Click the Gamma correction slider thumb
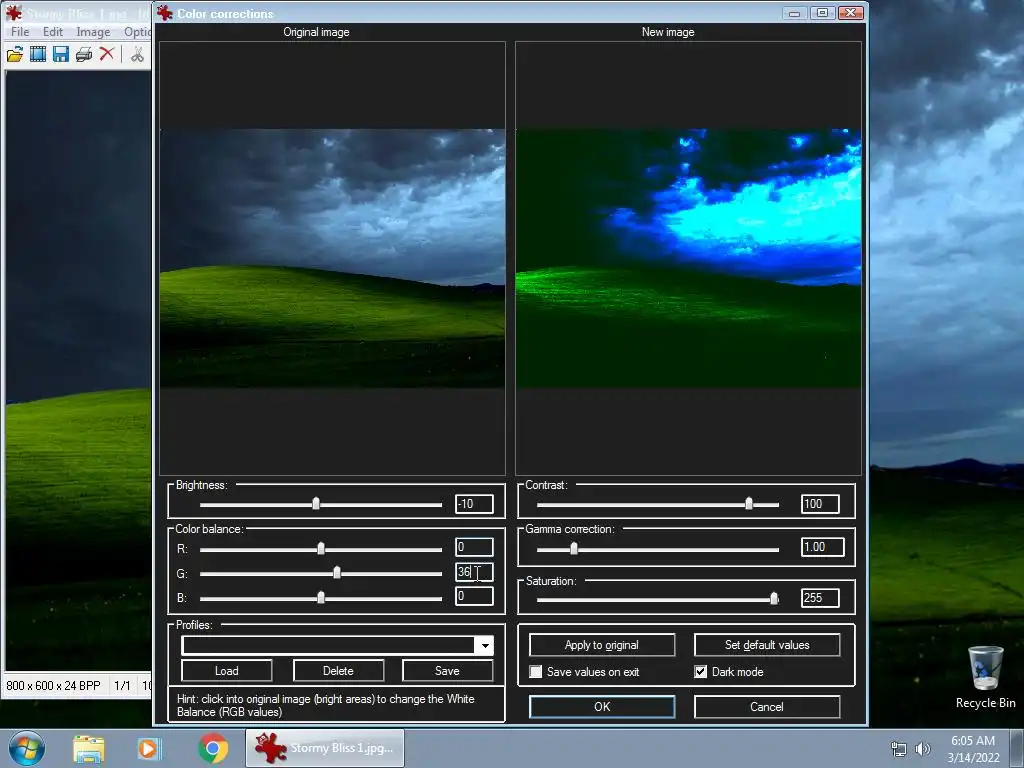1024x768 pixels. click(x=574, y=549)
